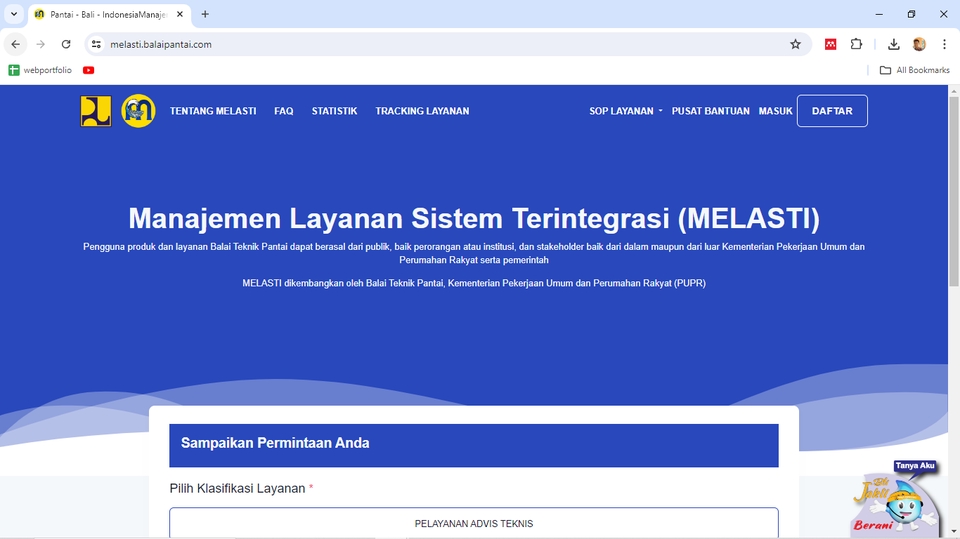
Task: Open the STATISTIK menu item
Action: tap(334, 111)
